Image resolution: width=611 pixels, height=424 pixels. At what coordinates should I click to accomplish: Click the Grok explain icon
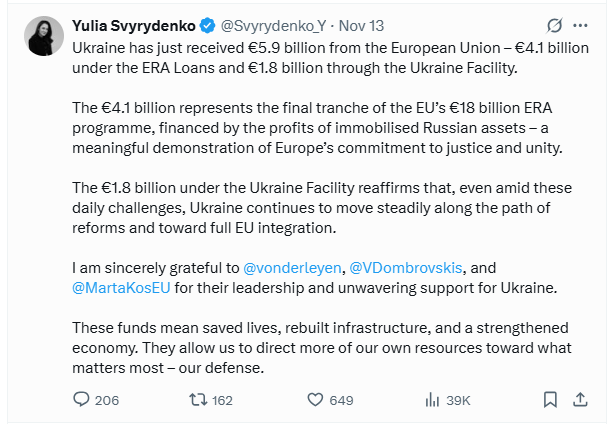click(553, 24)
